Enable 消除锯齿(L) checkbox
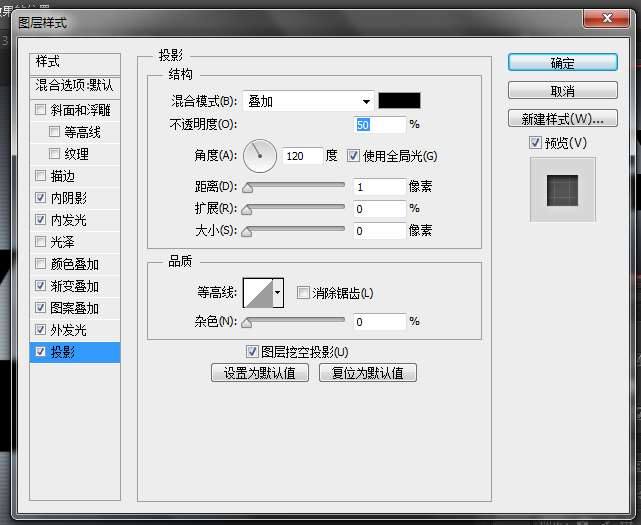The image size is (641, 525). [303, 292]
